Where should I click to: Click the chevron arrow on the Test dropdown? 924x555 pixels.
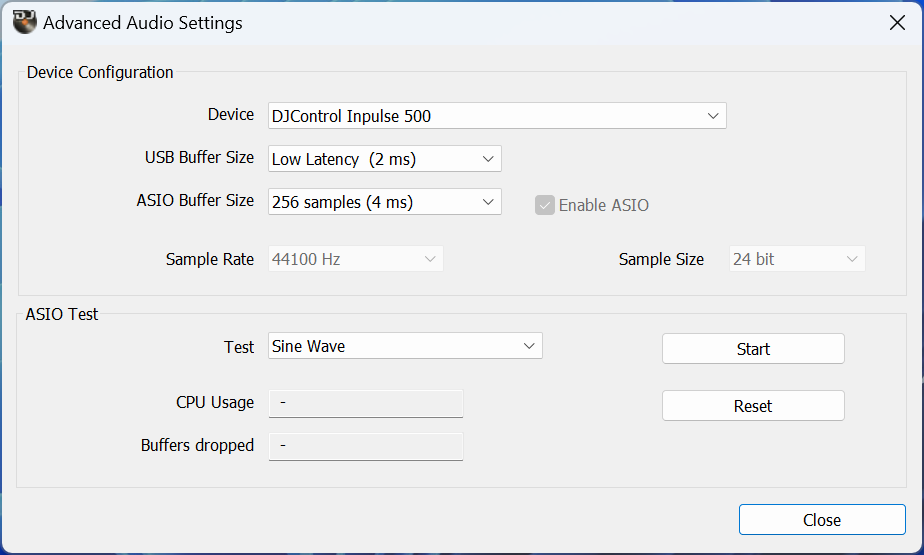click(x=529, y=346)
